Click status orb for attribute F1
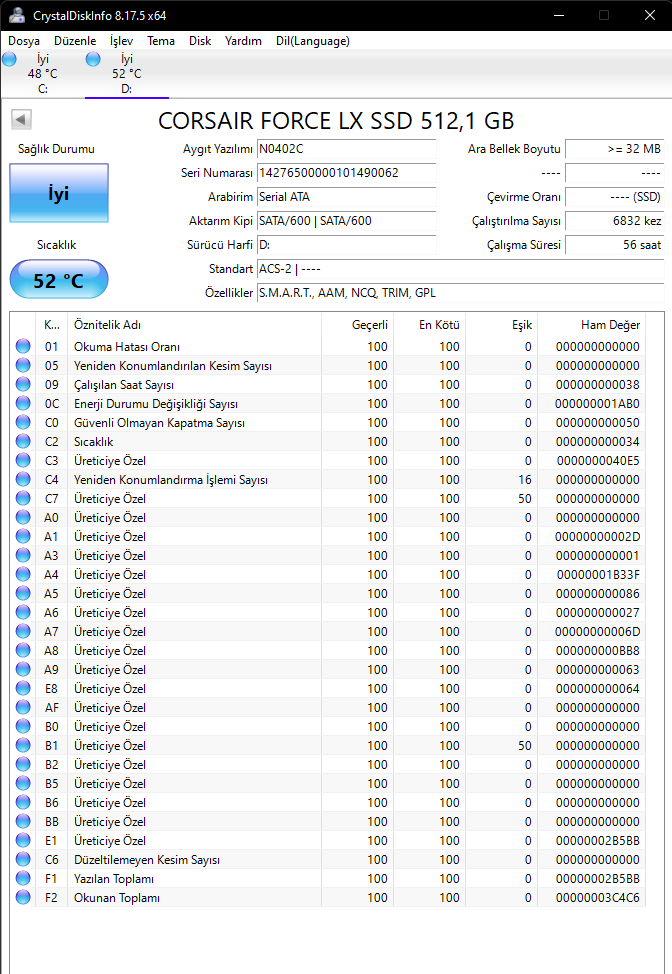The image size is (672, 974). tap(23, 878)
